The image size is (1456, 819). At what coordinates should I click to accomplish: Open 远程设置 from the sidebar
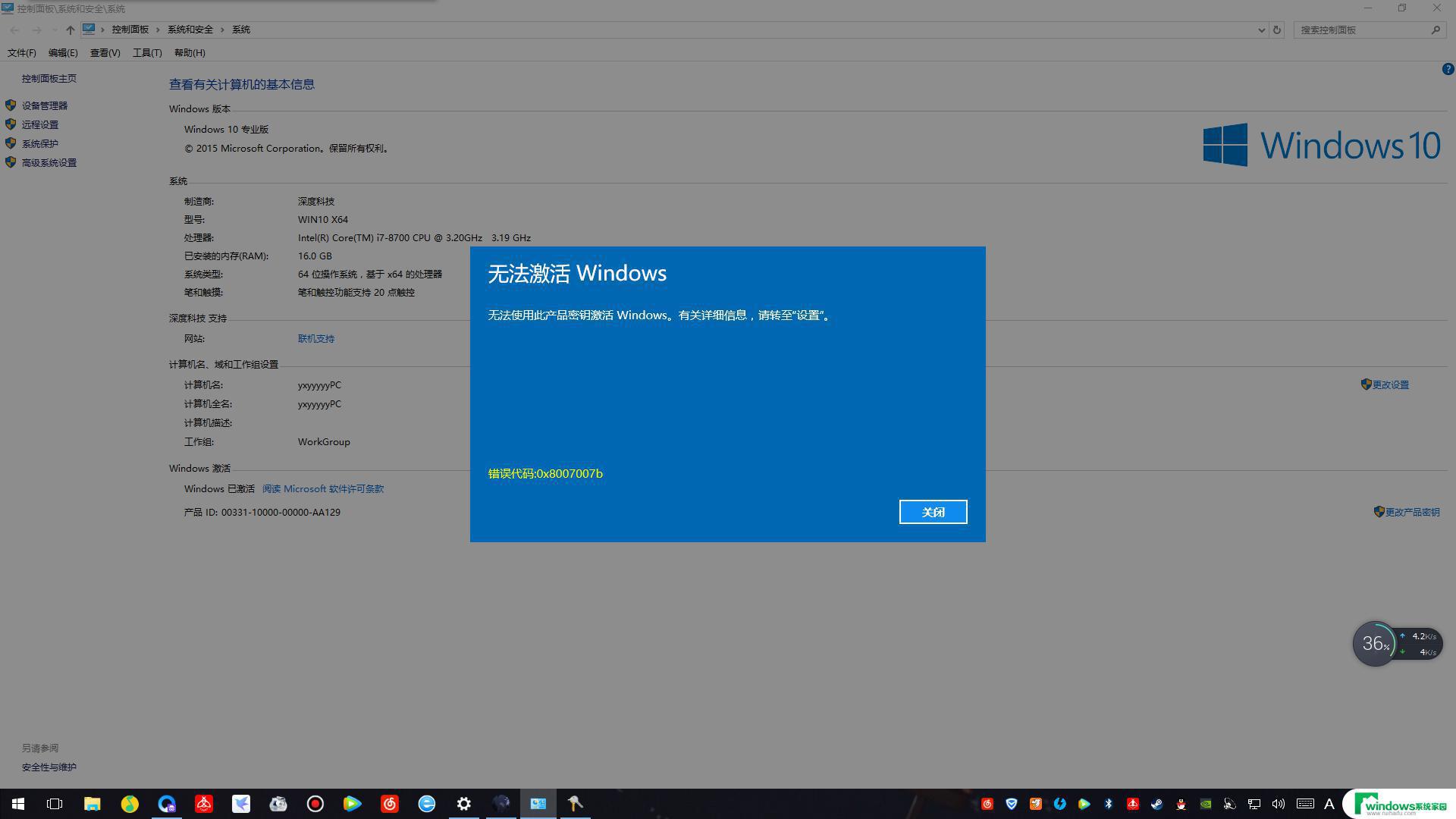(x=40, y=125)
